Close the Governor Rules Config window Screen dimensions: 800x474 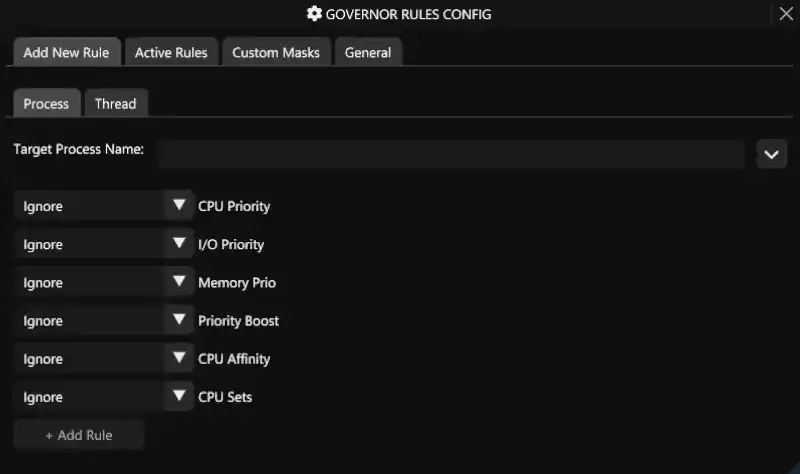tap(785, 14)
